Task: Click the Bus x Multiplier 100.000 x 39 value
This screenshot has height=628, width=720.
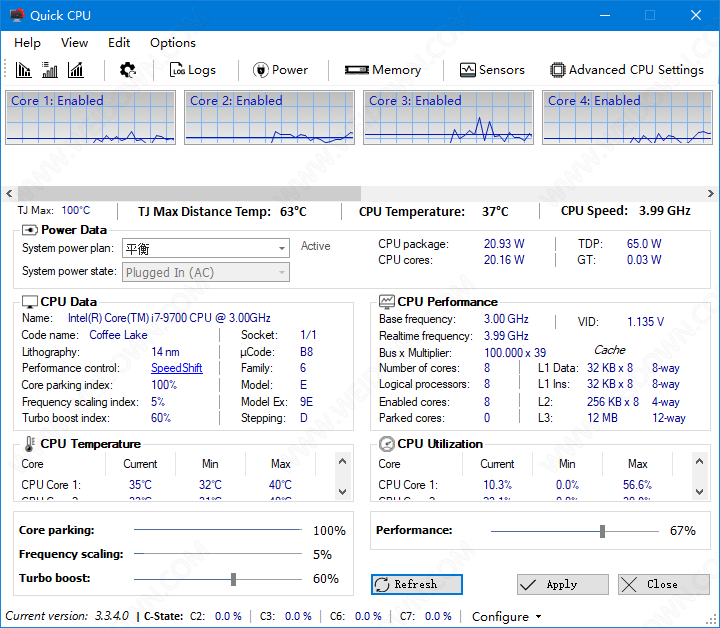Action: coord(515,353)
